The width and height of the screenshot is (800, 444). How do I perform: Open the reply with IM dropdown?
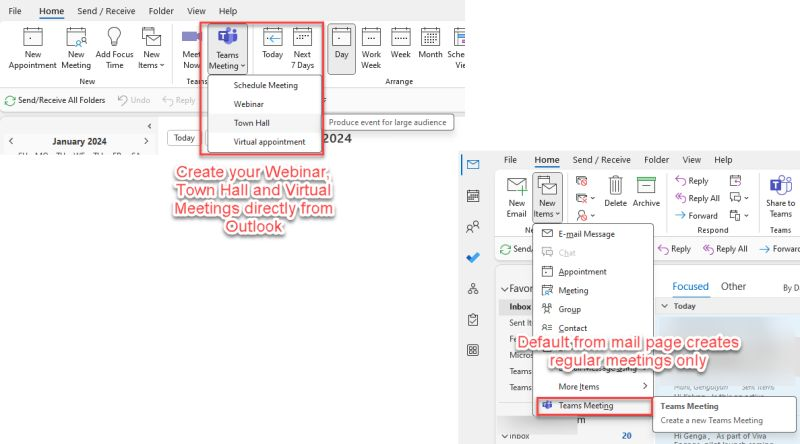[x=739, y=198]
